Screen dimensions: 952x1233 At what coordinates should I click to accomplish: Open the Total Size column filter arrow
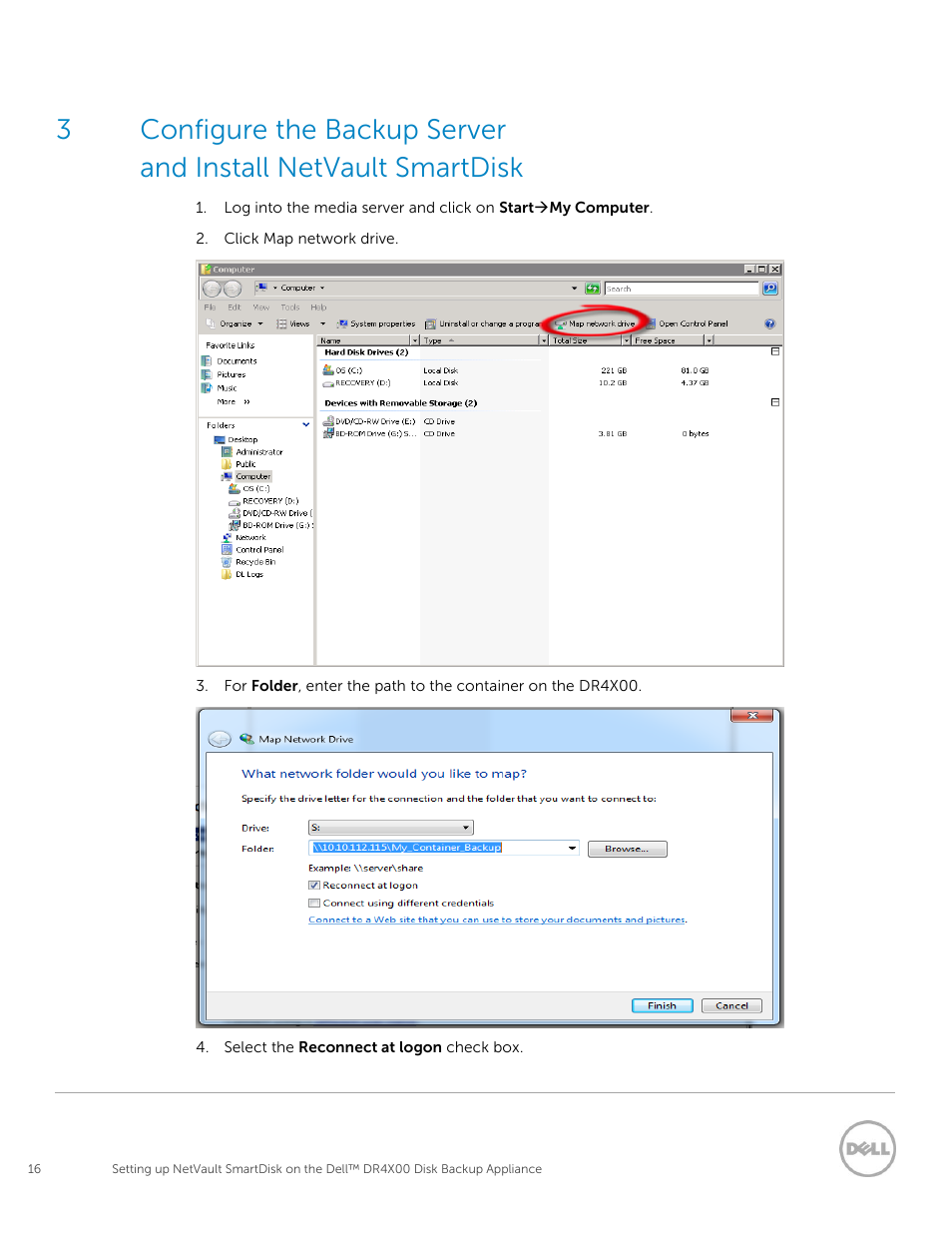click(x=627, y=340)
